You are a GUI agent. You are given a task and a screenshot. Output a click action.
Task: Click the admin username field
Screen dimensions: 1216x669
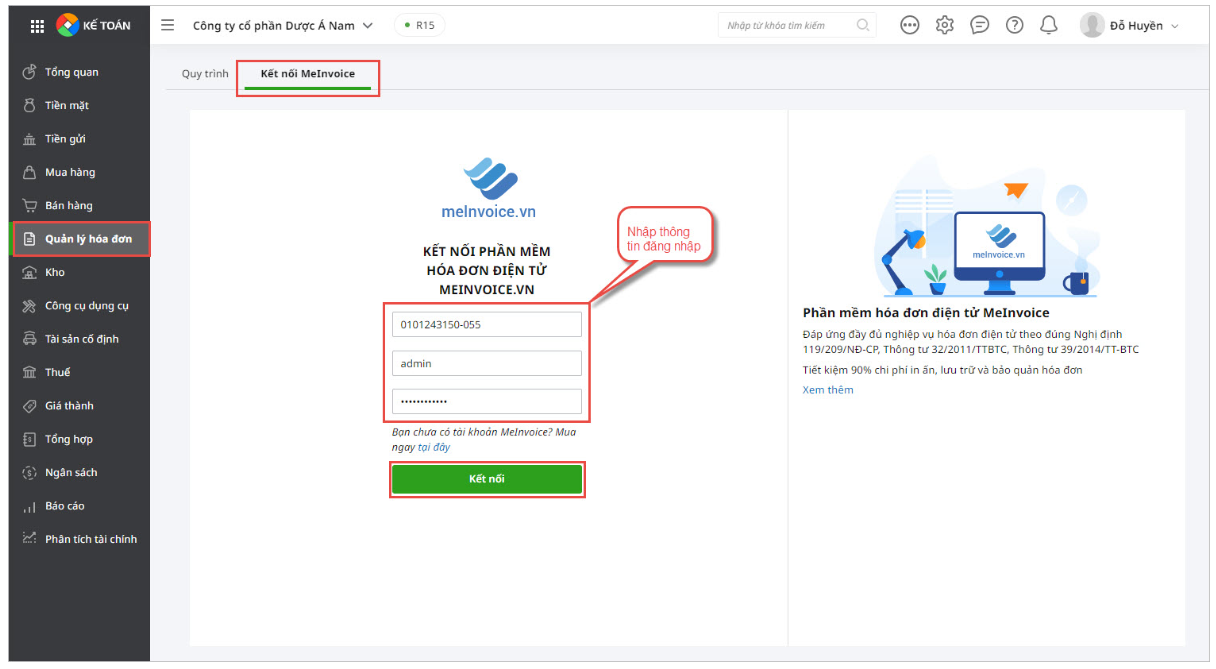tap(487, 363)
